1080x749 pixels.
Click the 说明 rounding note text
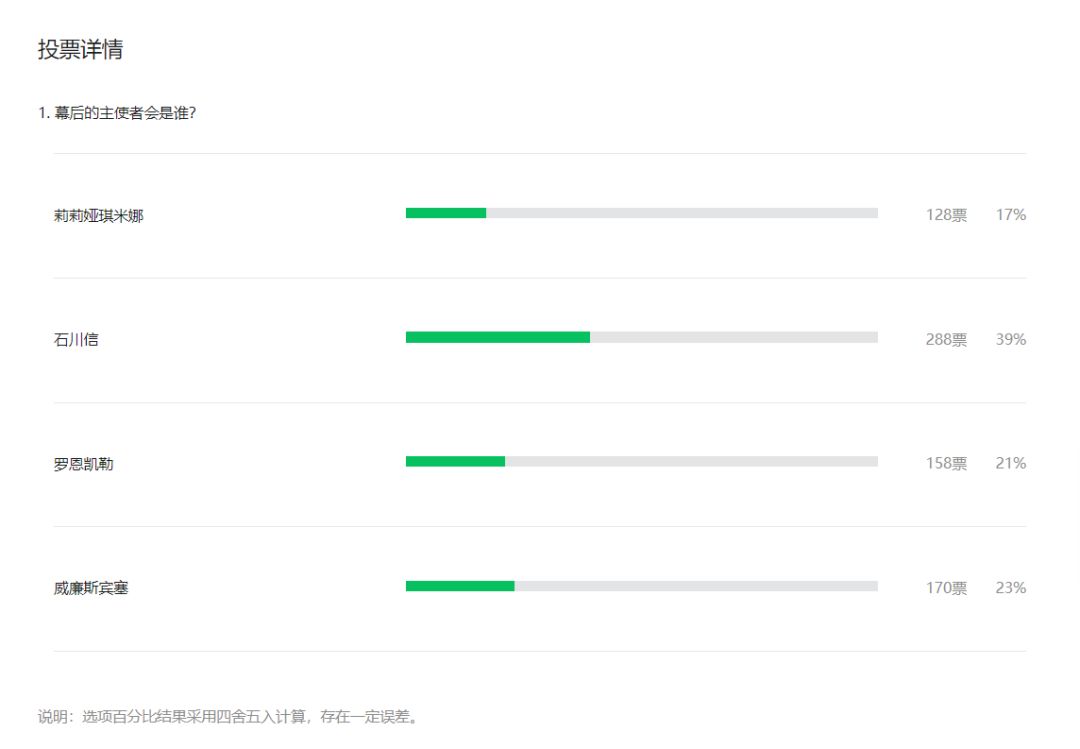[x=228, y=717]
